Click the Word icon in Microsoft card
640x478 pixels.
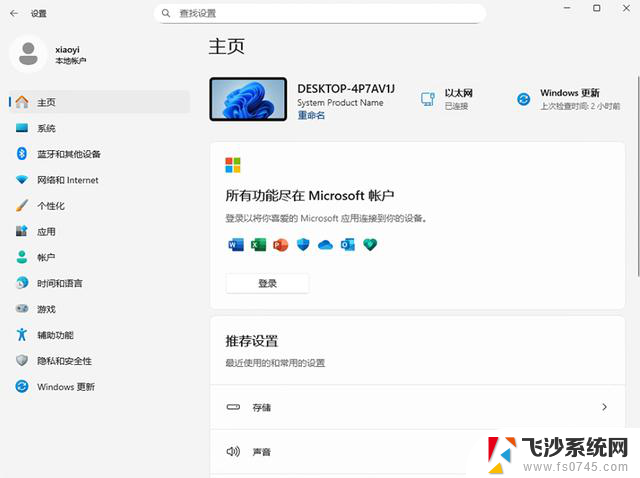tap(236, 245)
